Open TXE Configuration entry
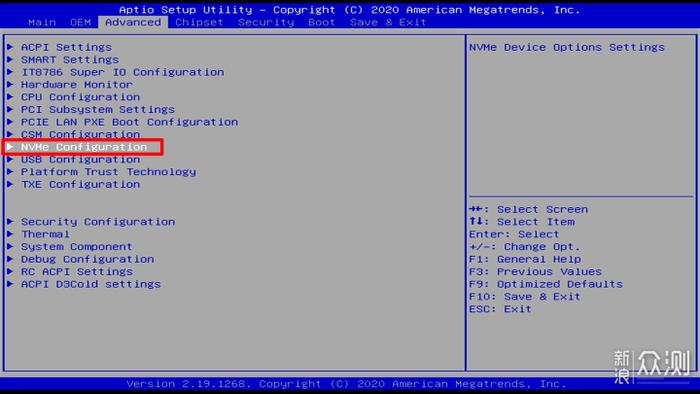 (80, 185)
